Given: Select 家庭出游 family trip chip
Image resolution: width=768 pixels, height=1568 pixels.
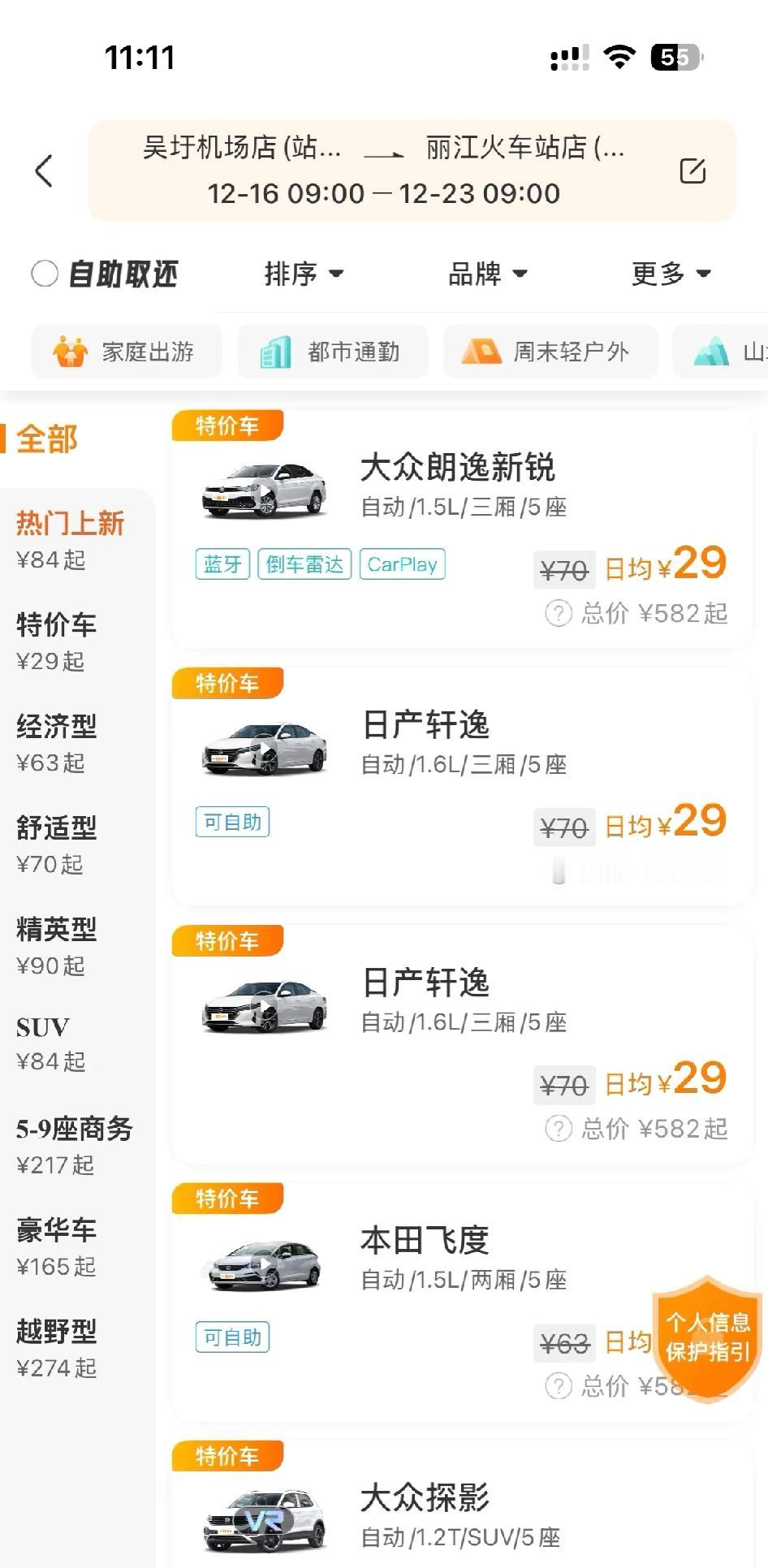Looking at the screenshot, I should (126, 352).
